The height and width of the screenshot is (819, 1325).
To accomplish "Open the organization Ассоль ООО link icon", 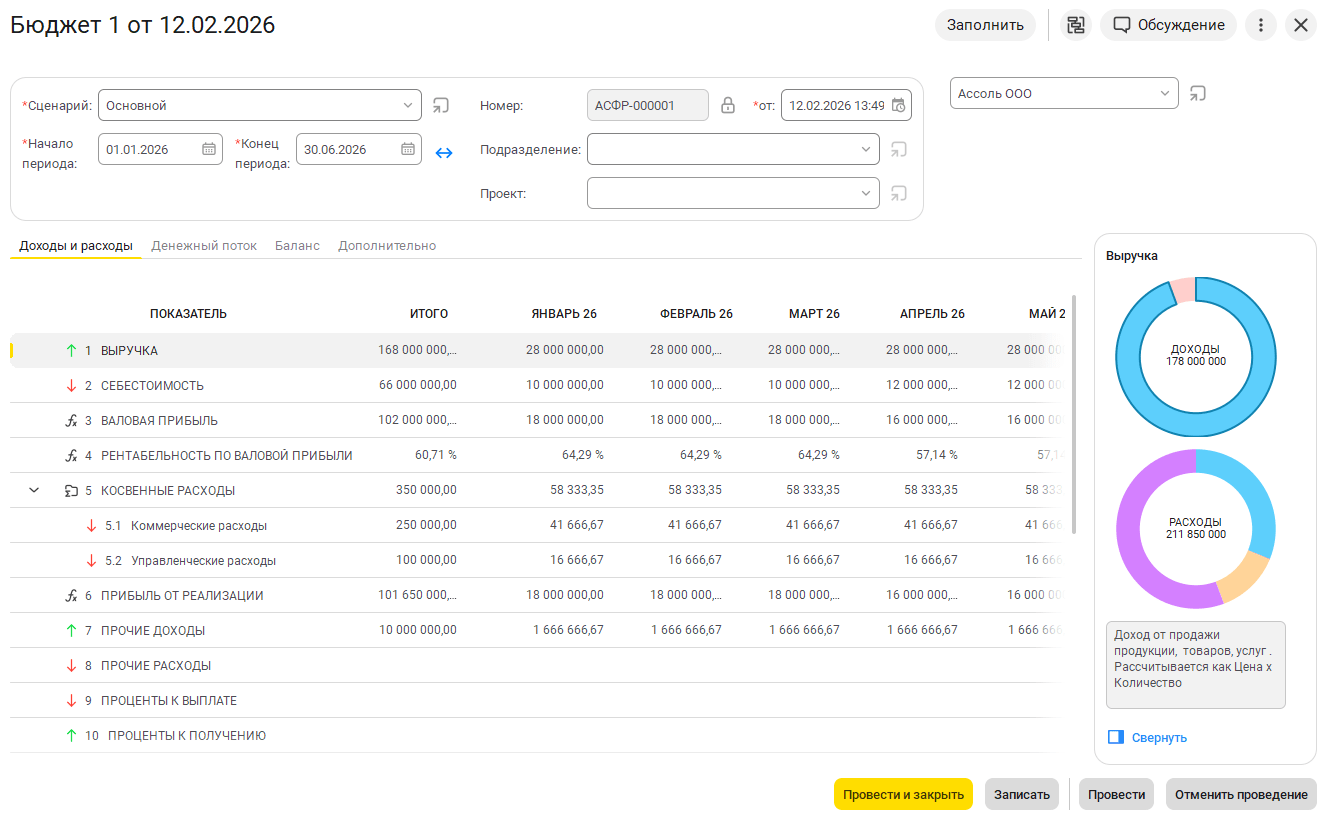I will (x=1198, y=93).
